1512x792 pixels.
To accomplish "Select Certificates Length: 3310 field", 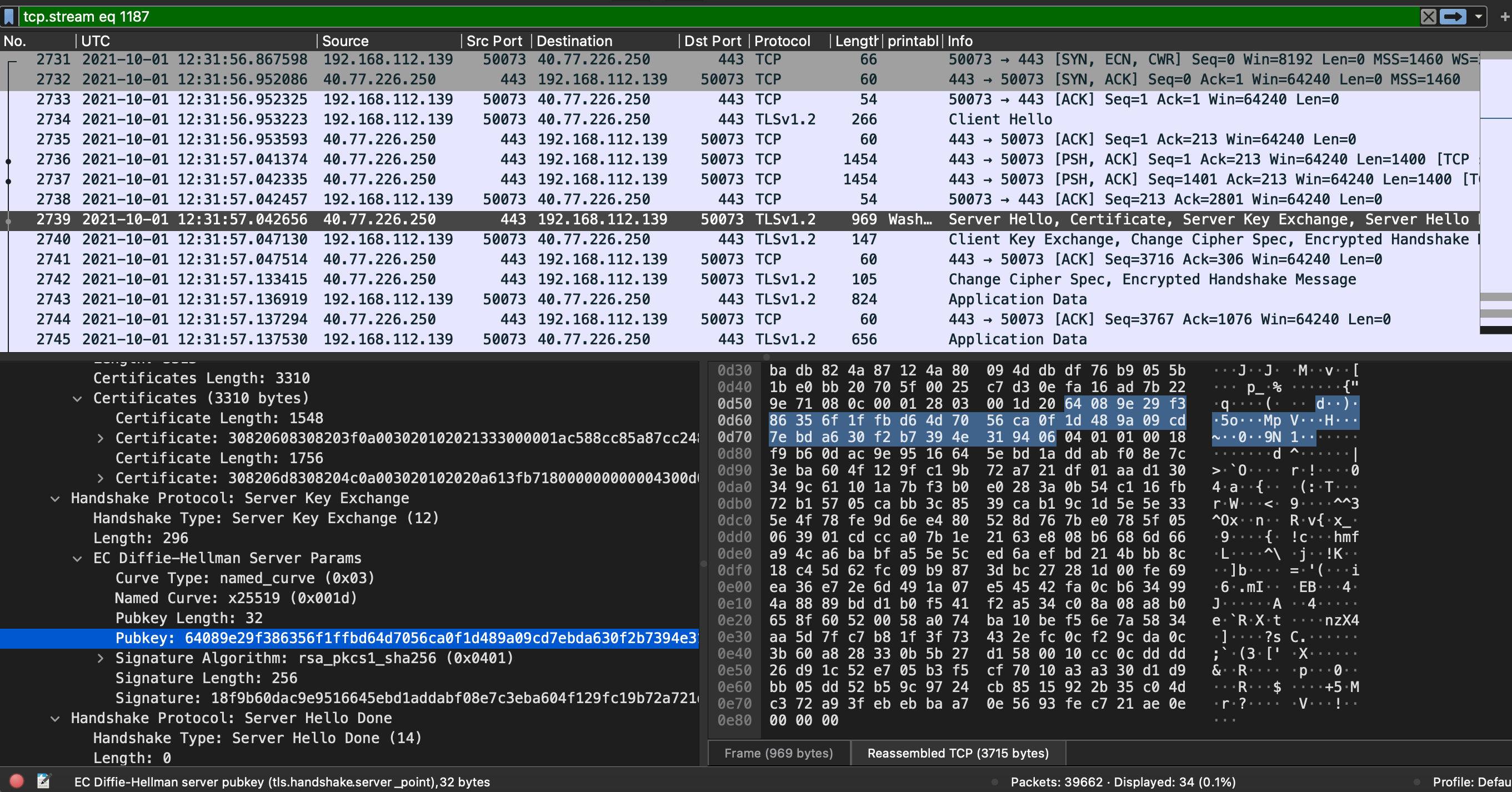I will (x=201, y=378).
